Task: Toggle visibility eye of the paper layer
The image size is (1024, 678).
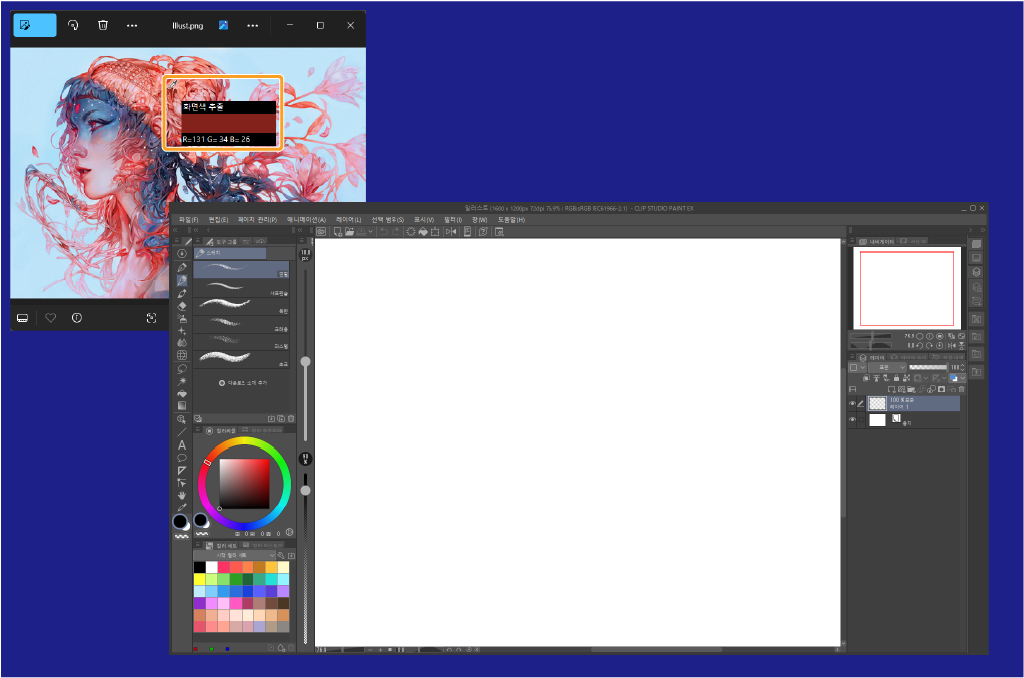Action: (852, 420)
